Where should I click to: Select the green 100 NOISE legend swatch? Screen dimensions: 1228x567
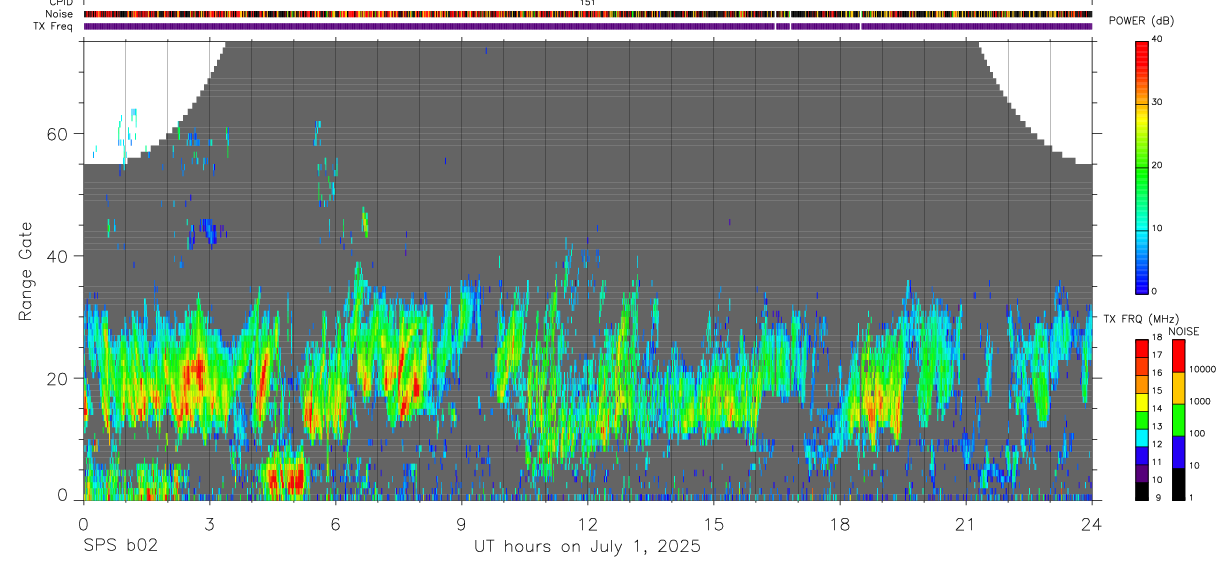[1178, 420]
